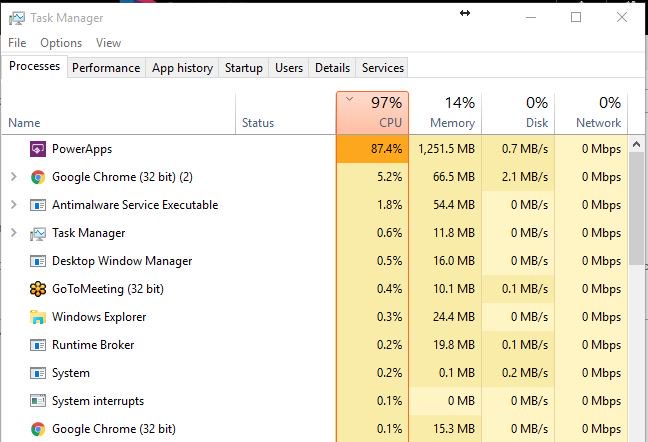The width and height of the screenshot is (648, 442).
Task: Switch to the Startup tab
Action: 243,68
